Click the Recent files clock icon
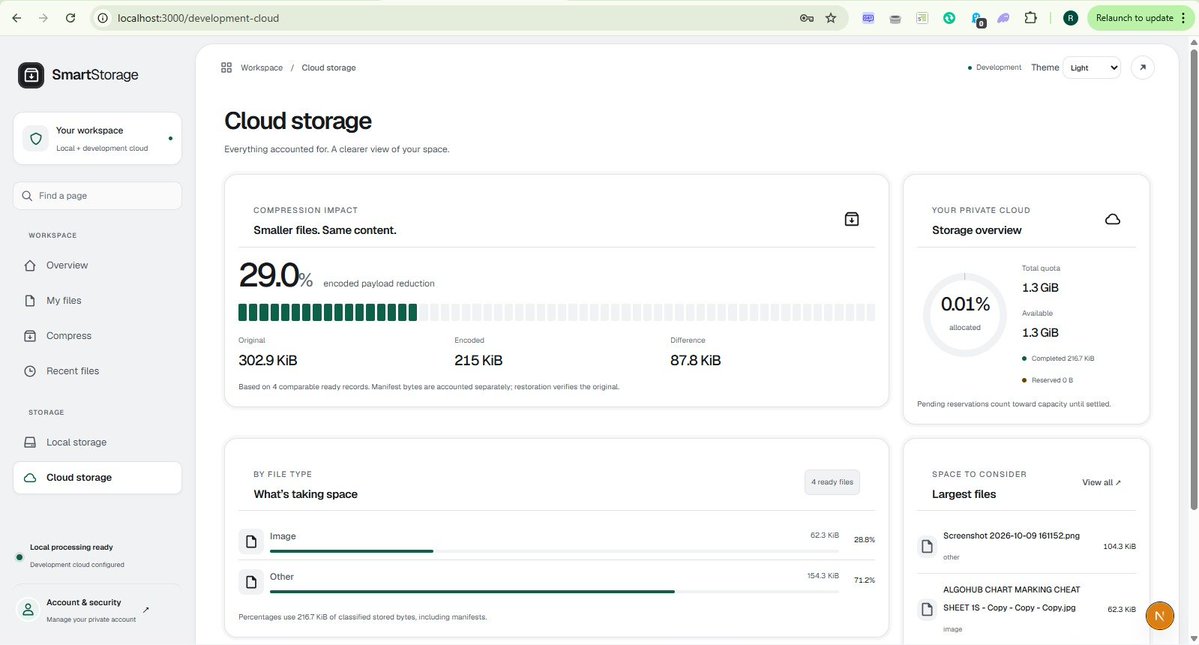Image resolution: width=1199 pixels, height=645 pixels. coord(30,371)
